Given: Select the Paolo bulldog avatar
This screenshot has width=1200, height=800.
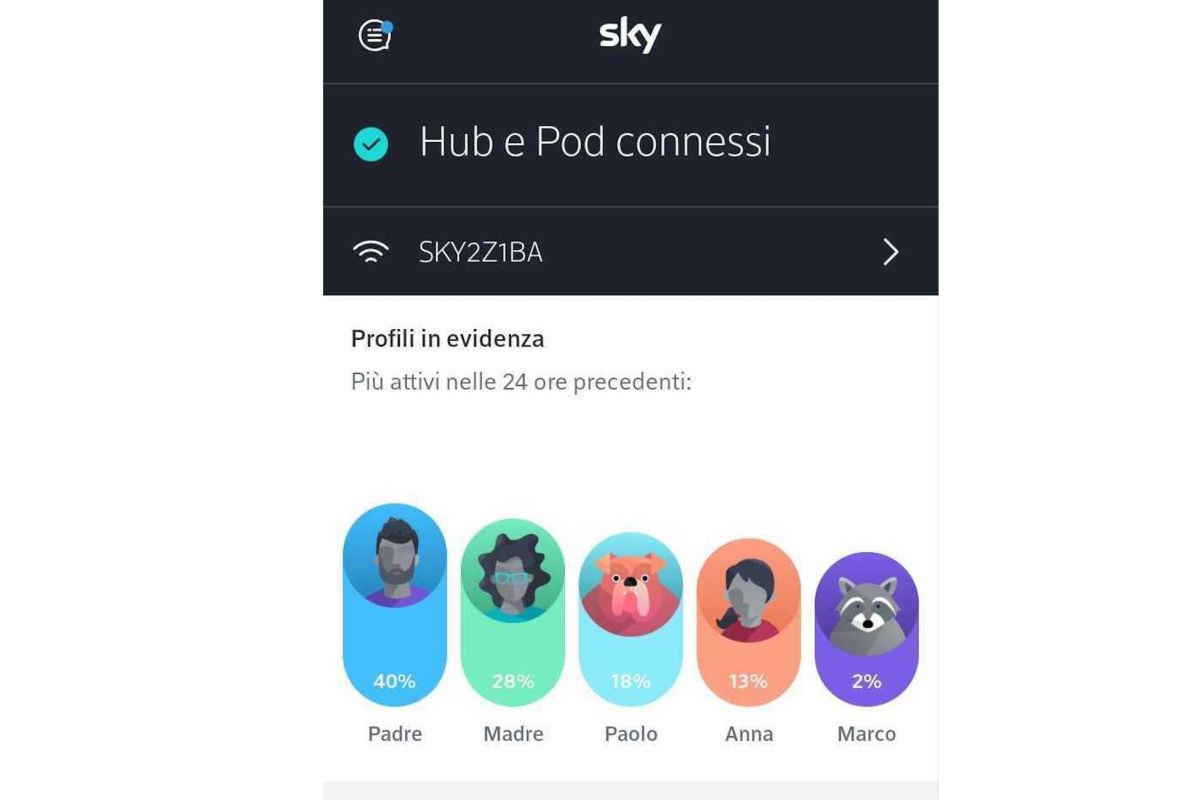Looking at the screenshot, I should point(630,584).
